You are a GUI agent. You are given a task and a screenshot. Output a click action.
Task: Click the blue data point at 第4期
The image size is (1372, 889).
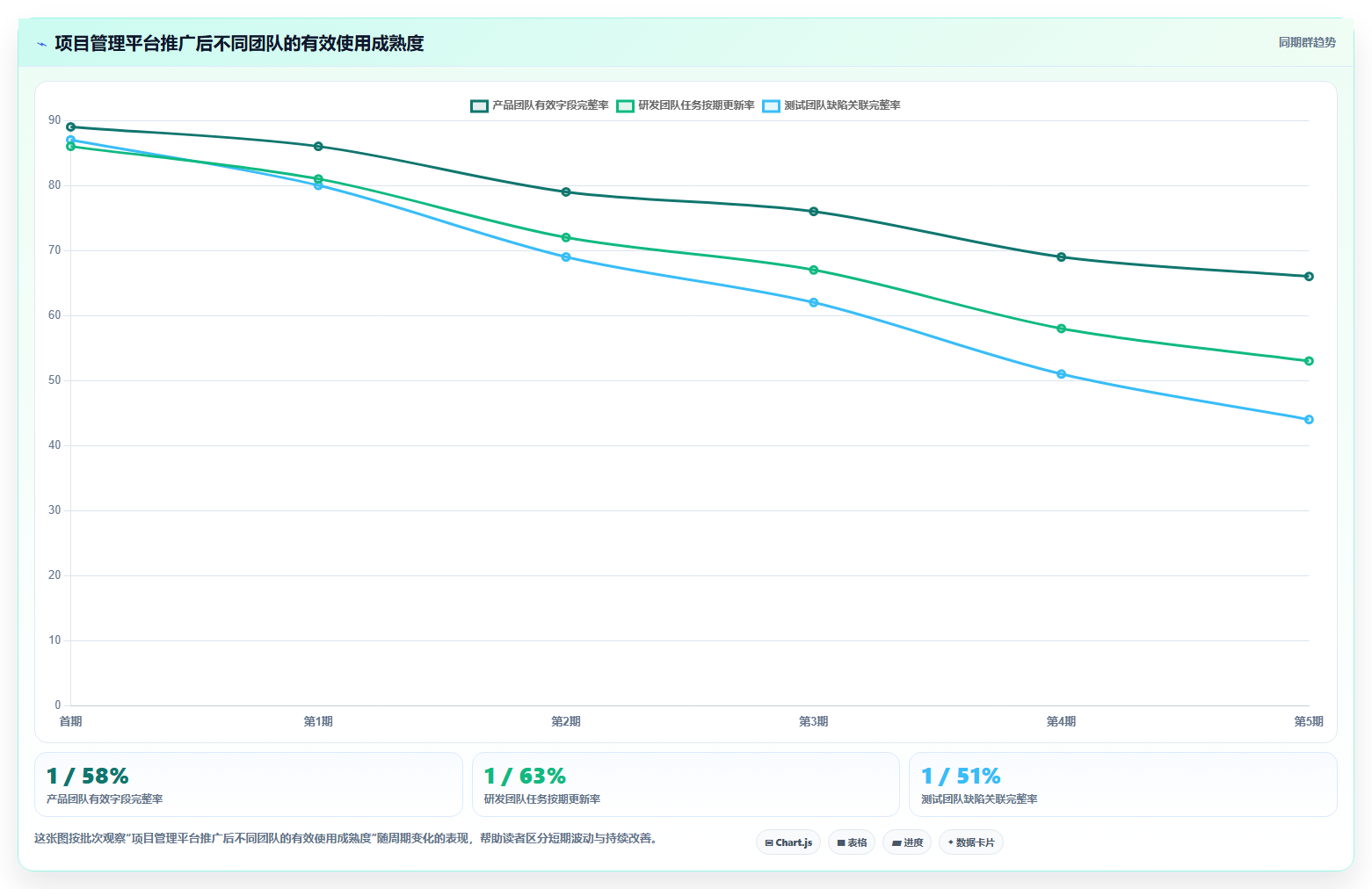1061,374
